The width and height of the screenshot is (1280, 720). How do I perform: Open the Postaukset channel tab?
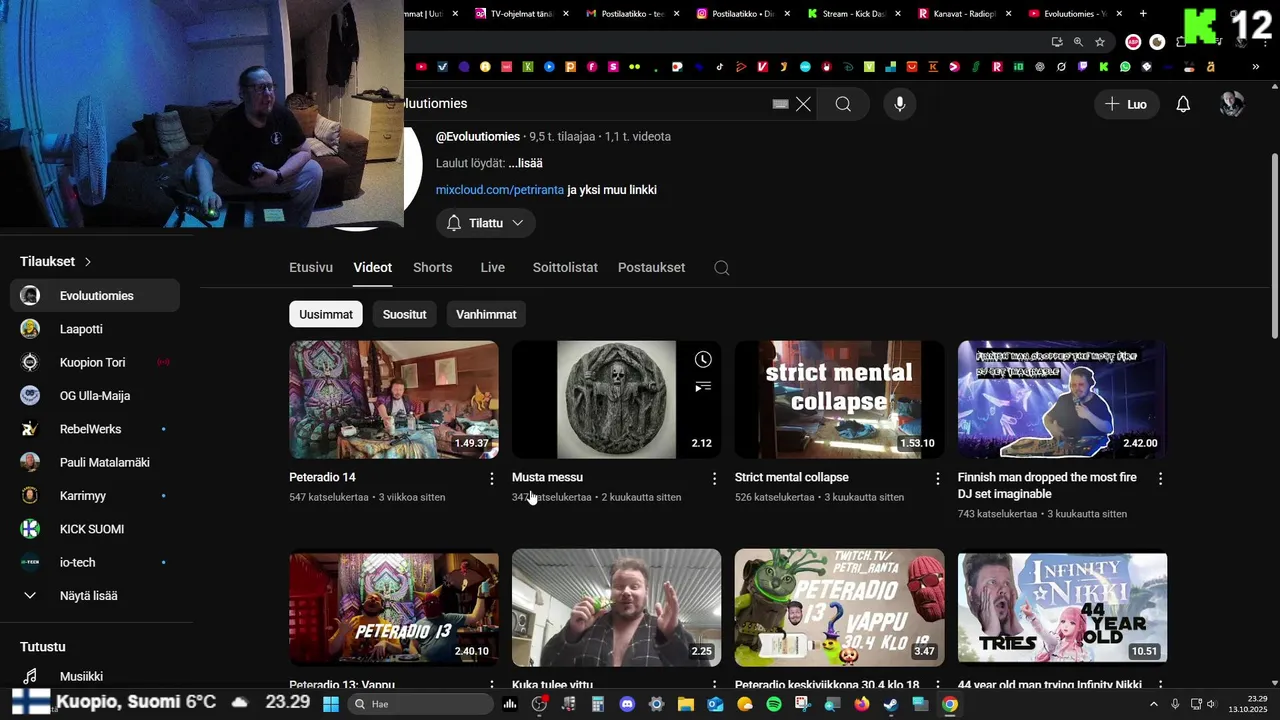pyautogui.click(x=651, y=268)
